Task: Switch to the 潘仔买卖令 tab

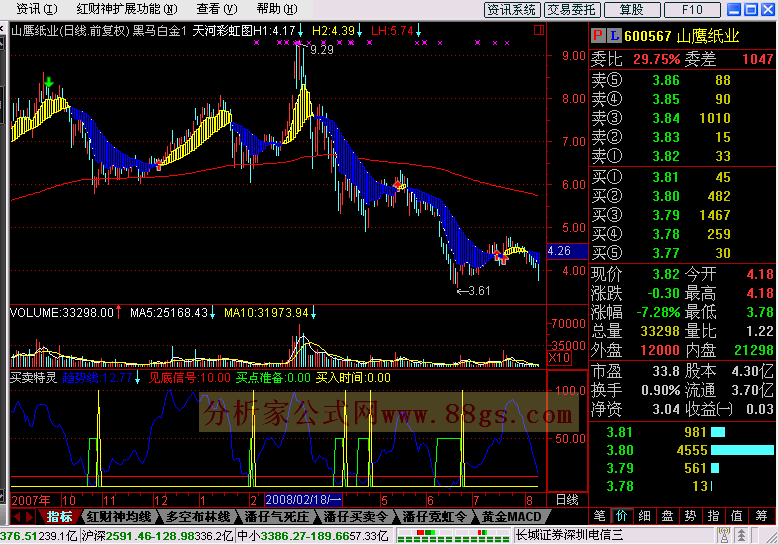Action: (x=356, y=517)
